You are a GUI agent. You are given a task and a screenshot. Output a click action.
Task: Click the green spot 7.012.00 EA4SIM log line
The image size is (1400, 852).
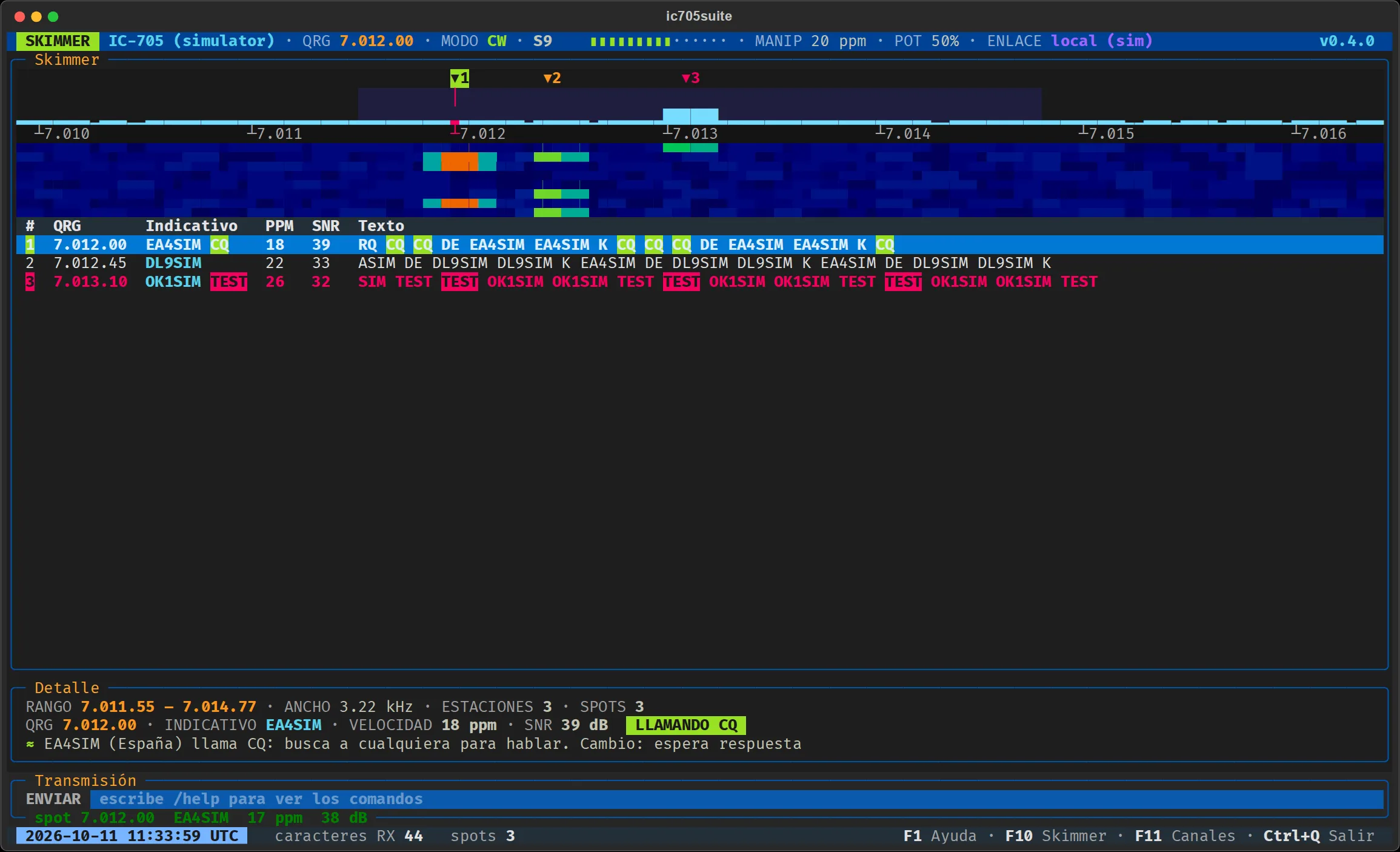[x=201, y=817]
